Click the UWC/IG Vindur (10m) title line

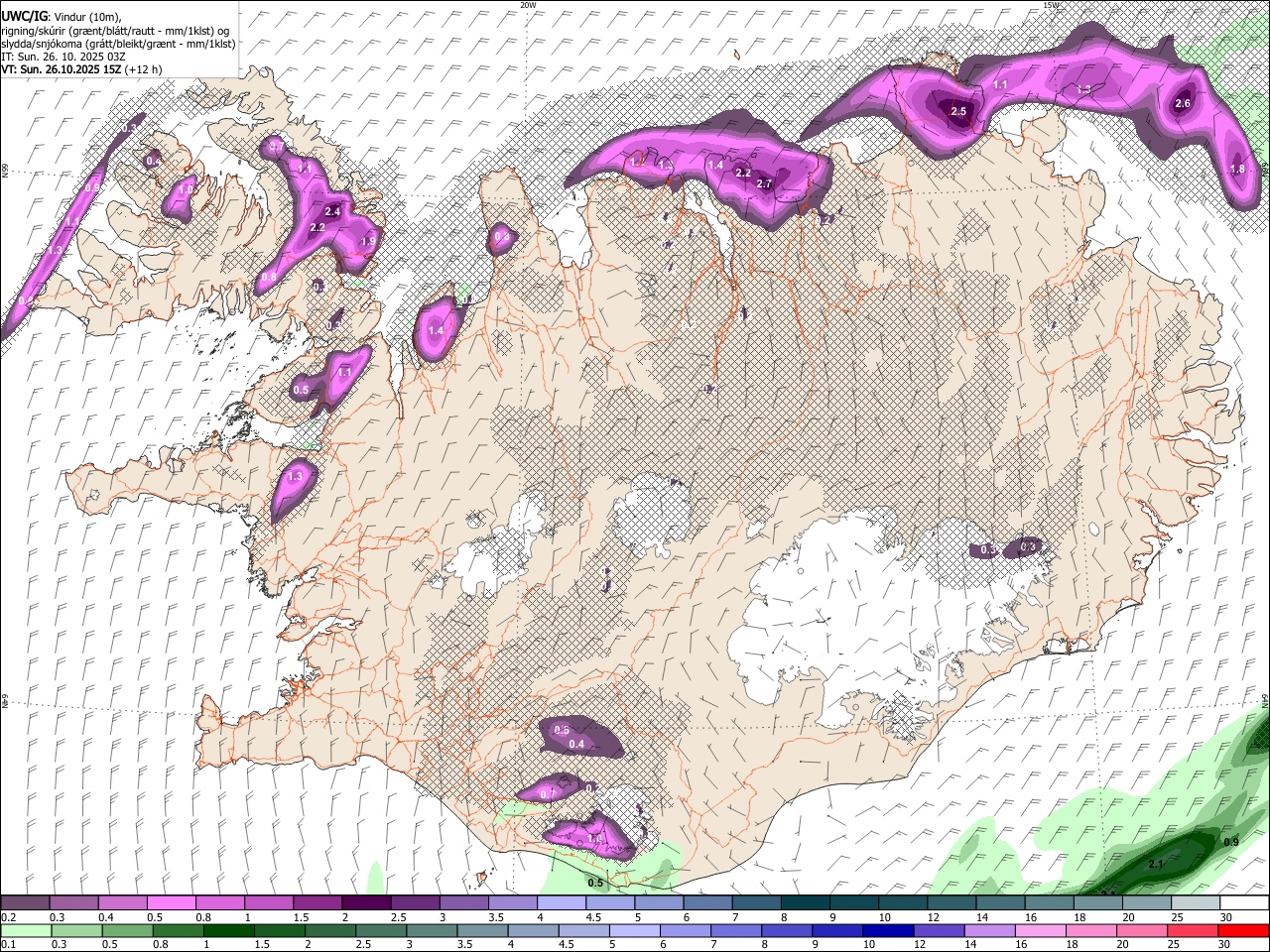click(61, 16)
